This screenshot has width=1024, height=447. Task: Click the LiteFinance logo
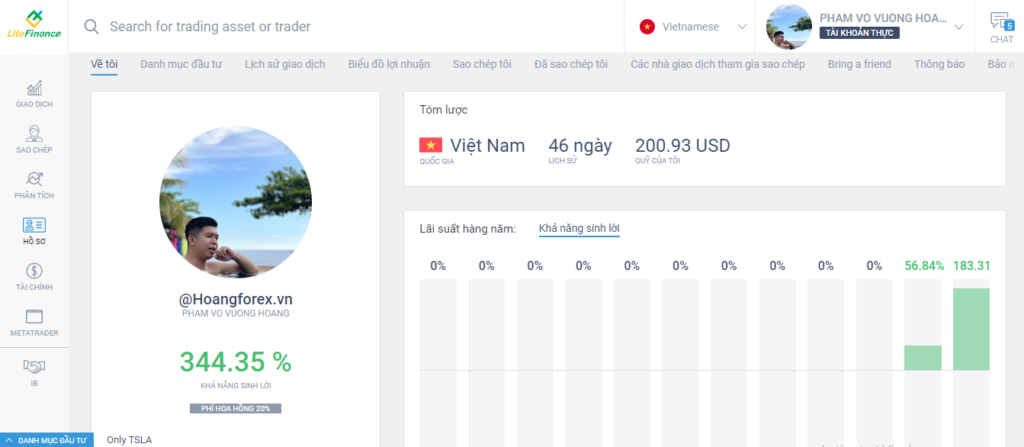[x=33, y=25]
